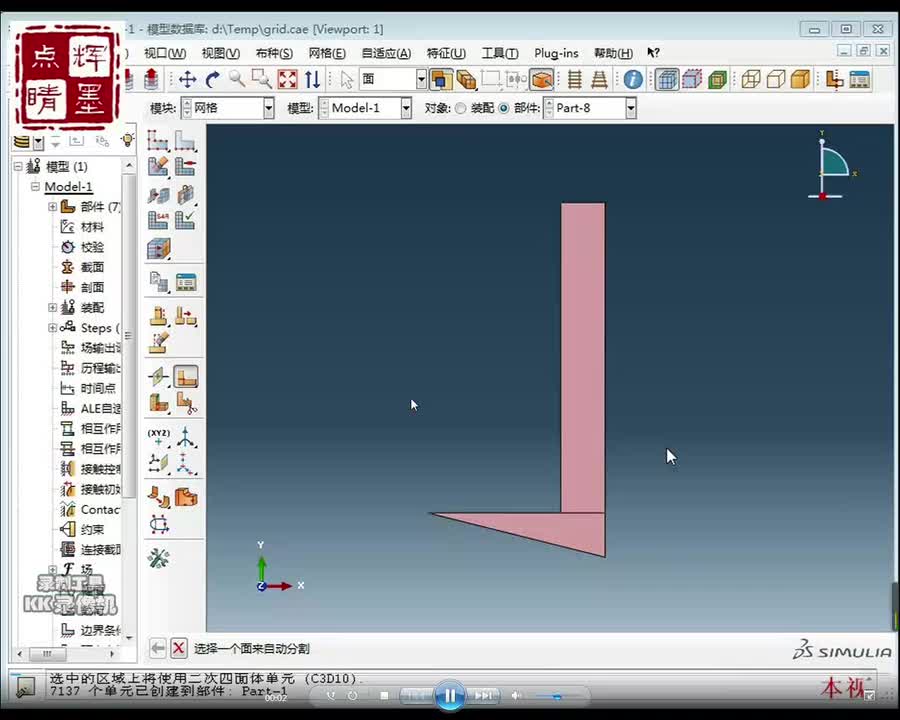The image size is (900, 720).
Task: Click the light bulb icon in model tree
Action: pyautogui.click(x=127, y=140)
